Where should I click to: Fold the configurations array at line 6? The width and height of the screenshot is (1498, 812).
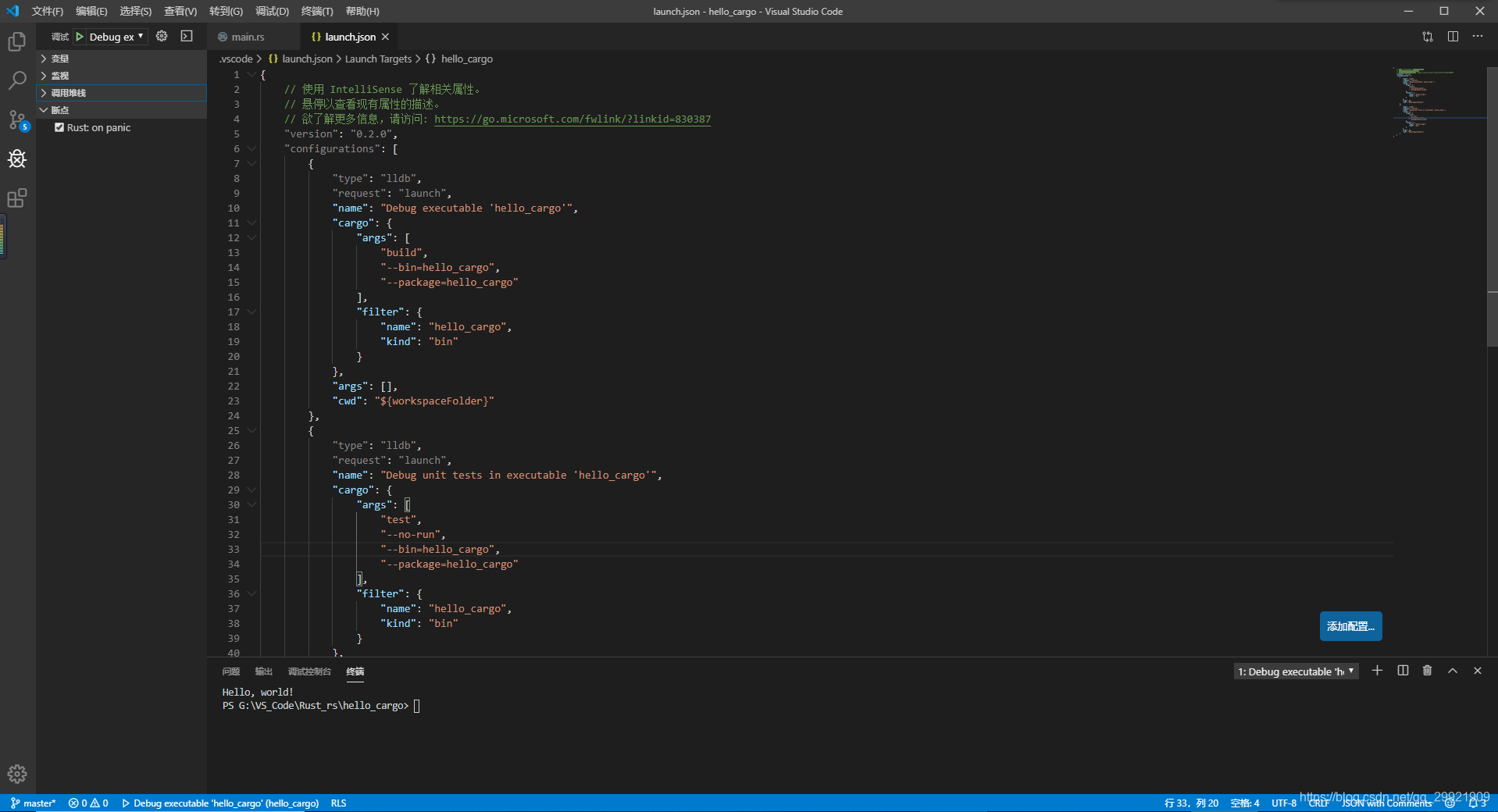pyautogui.click(x=251, y=149)
